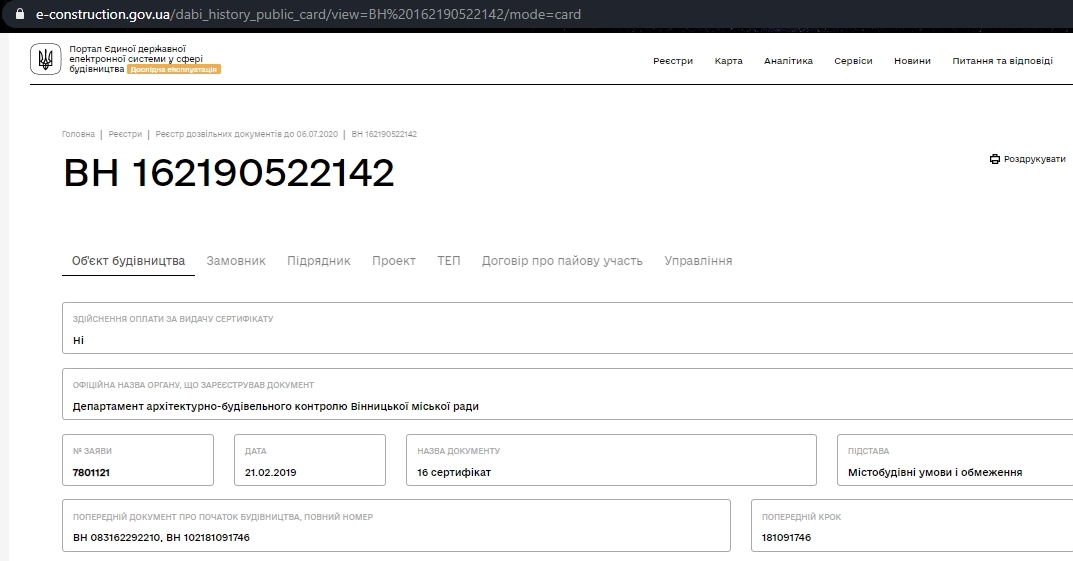Click the Ukrainian trident portal logo
The height and width of the screenshot is (561, 1073).
click(x=45, y=59)
